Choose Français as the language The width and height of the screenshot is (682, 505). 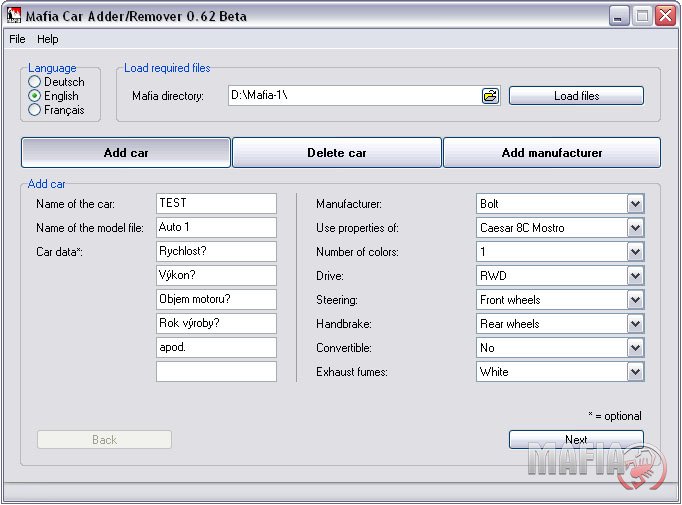coord(35,110)
